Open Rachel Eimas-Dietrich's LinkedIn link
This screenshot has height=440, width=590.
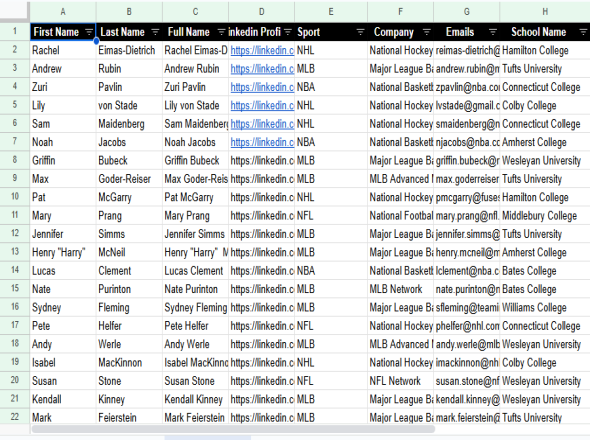[262, 50]
